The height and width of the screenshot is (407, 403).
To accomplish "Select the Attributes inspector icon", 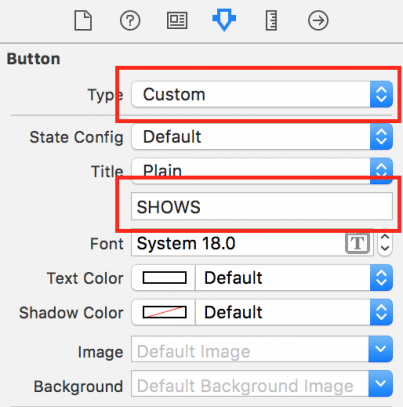I will [x=224, y=20].
